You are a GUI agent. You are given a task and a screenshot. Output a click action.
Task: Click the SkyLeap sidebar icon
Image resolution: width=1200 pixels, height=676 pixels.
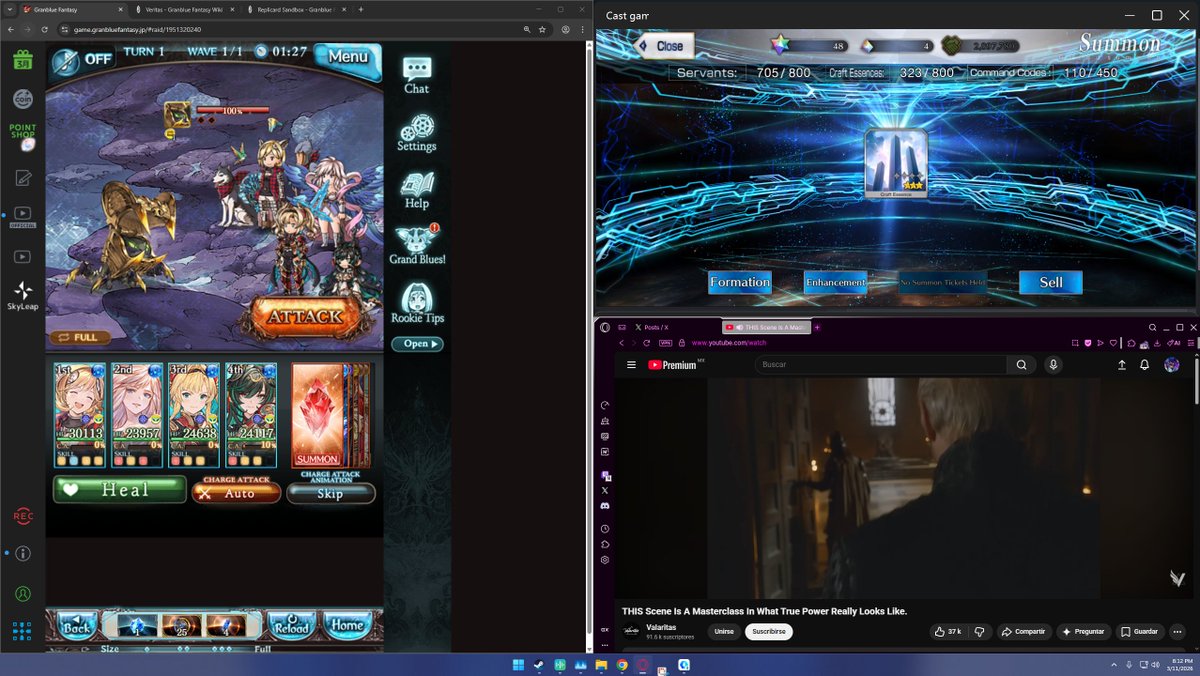(x=22, y=296)
